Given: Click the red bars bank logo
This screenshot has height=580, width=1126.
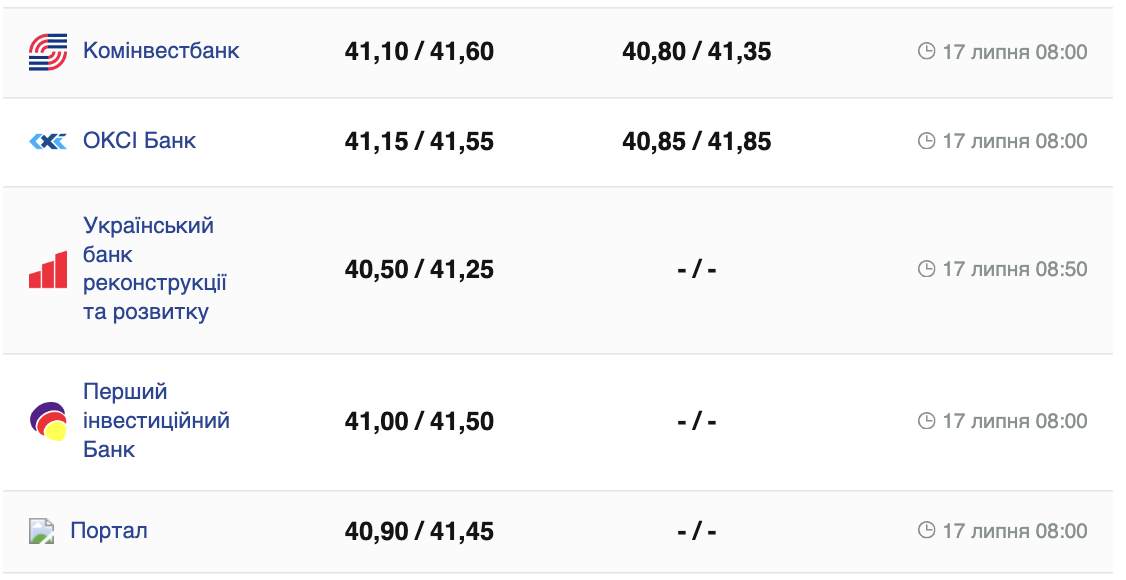Looking at the screenshot, I should click(x=48, y=270).
